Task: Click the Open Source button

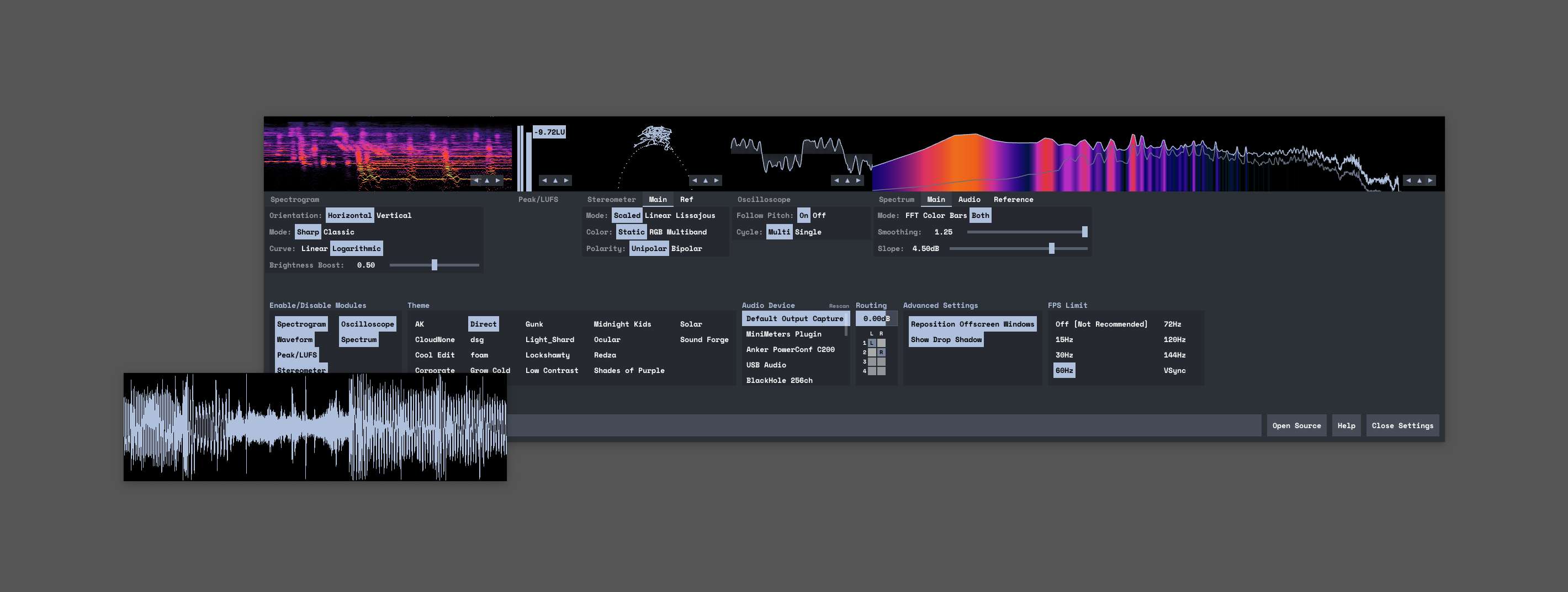Action: [1296, 426]
